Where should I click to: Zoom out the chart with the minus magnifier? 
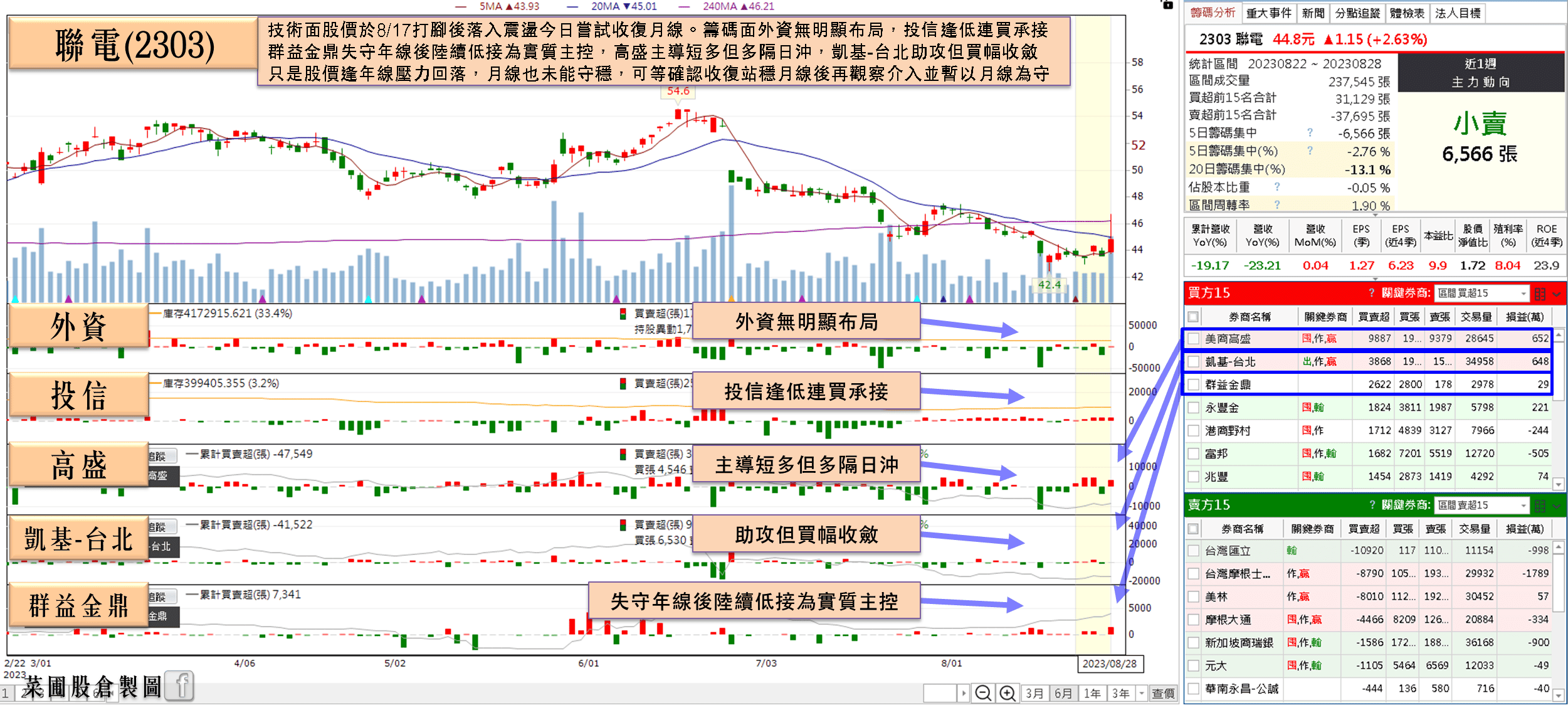pos(983,693)
